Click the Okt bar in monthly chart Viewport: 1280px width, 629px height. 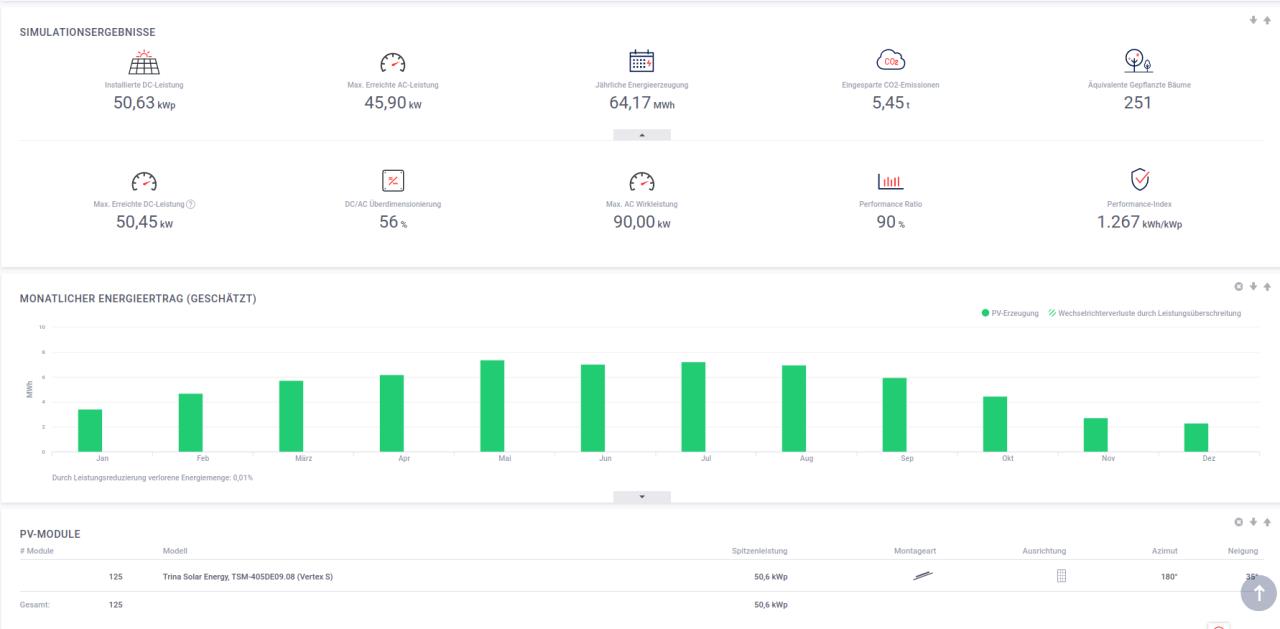[x=995, y=424]
